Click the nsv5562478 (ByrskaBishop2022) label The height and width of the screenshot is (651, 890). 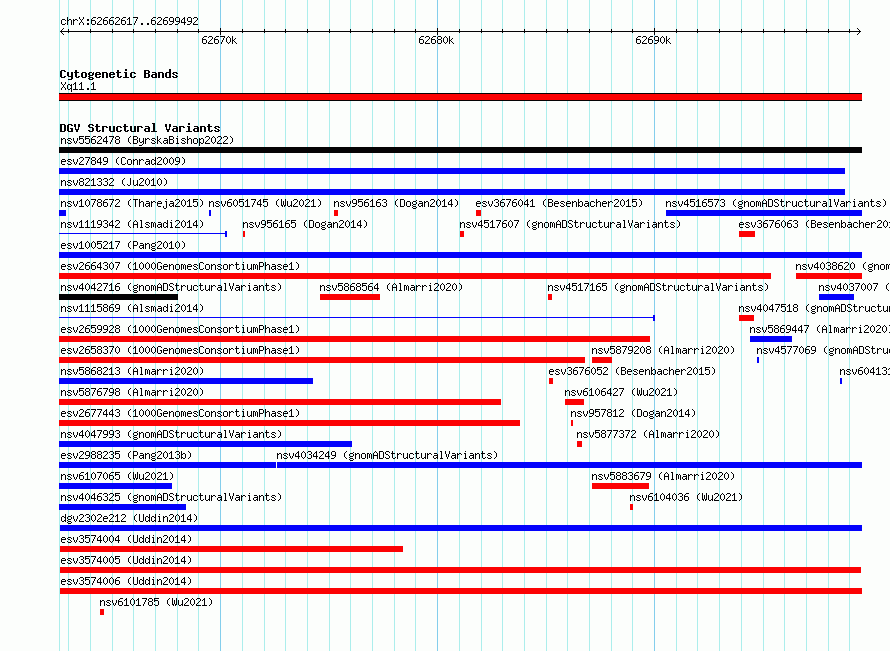[x=147, y=140]
